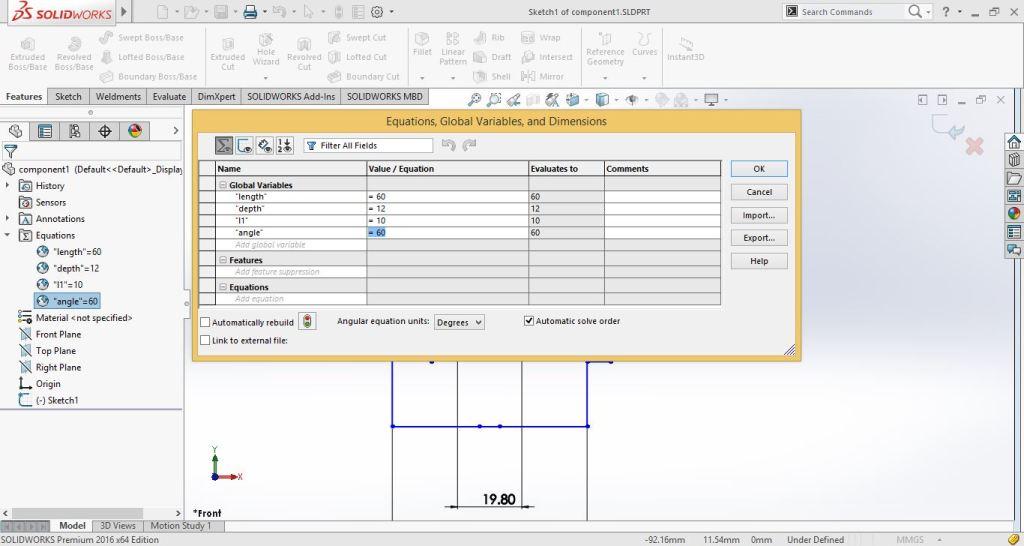Switch to Dimension View icon
The image size is (1024, 546).
click(x=264, y=145)
